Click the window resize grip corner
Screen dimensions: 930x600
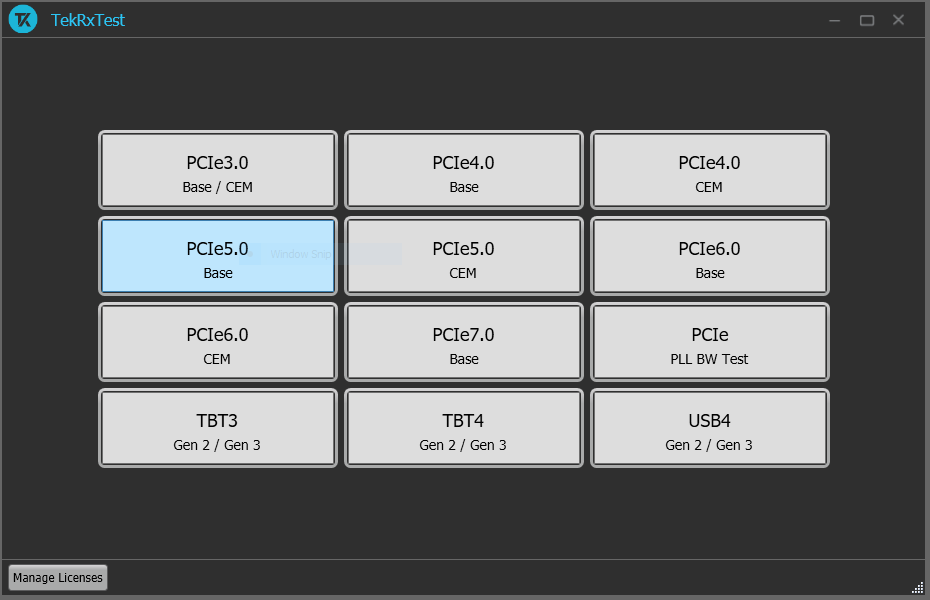pos(918,588)
